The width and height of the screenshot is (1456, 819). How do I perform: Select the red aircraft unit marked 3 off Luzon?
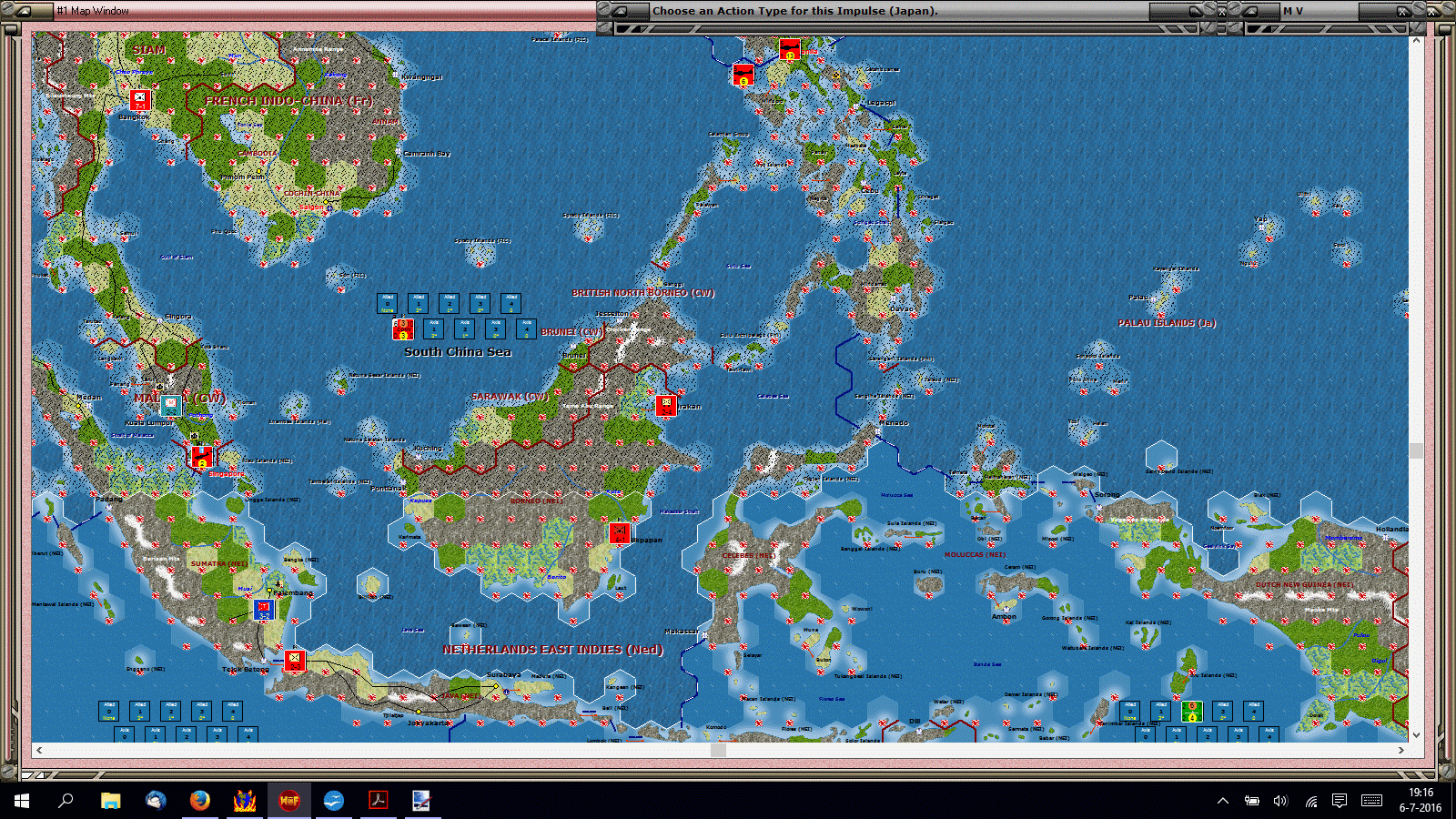coord(743,75)
